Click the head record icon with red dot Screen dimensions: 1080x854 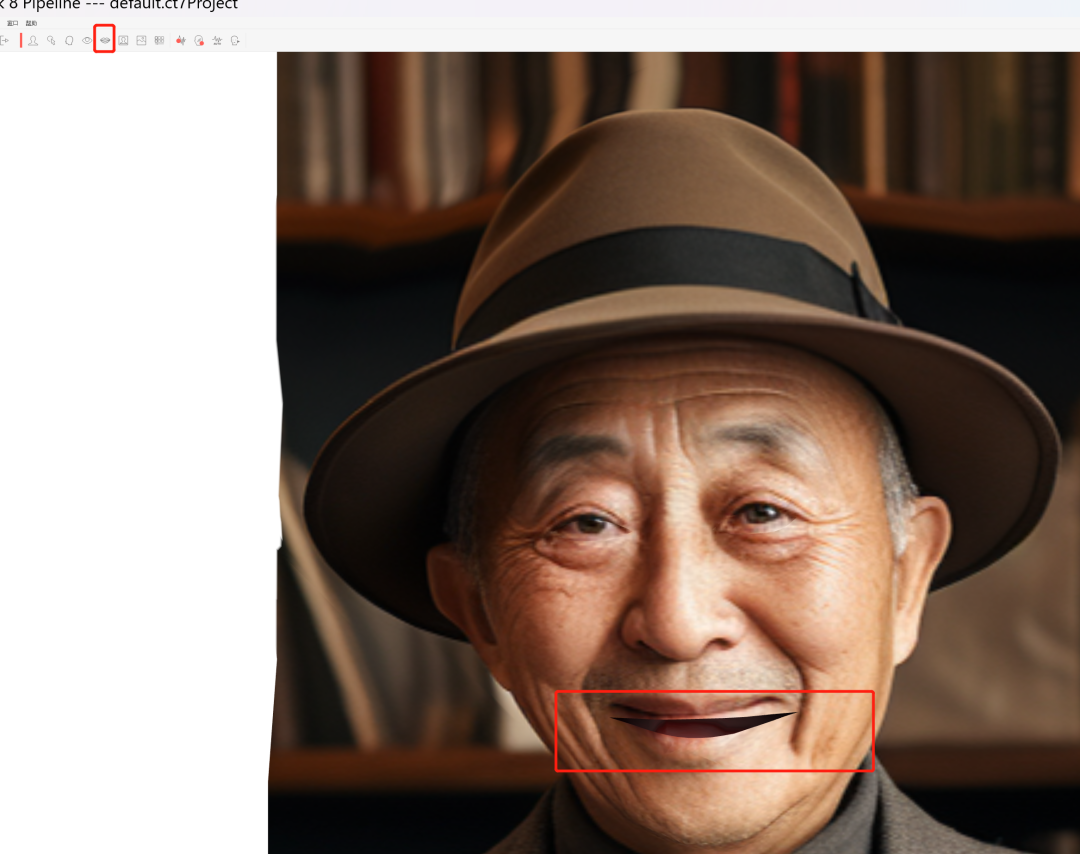(199, 41)
